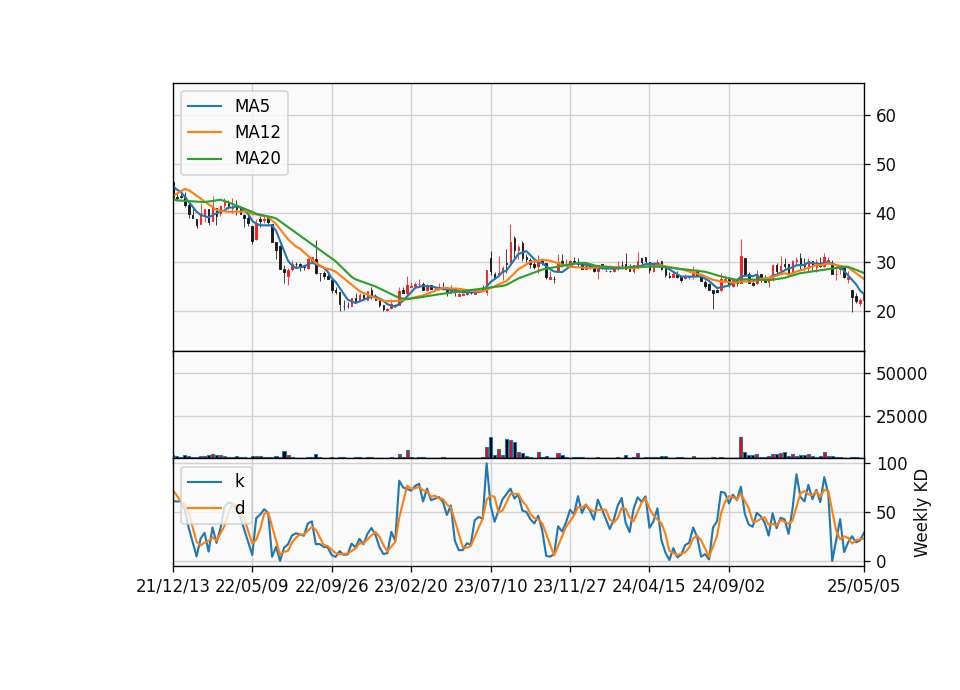Click the 24/04/15 date label

point(649,587)
